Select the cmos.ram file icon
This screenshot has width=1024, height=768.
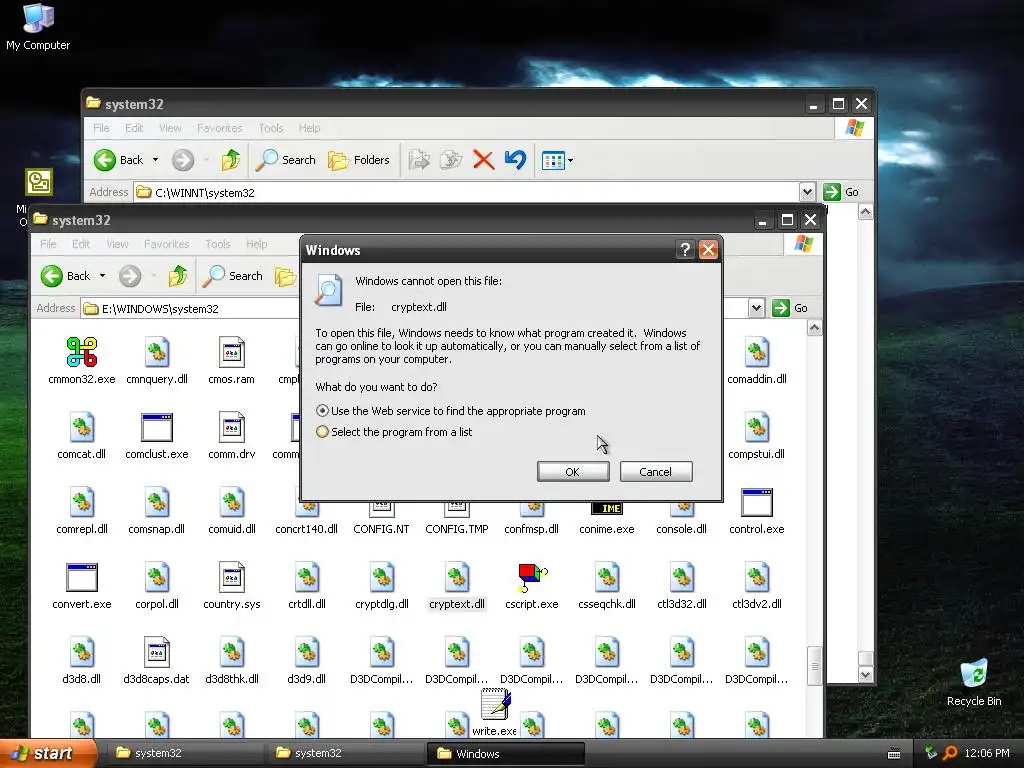pyautogui.click(x=232, y=353)
